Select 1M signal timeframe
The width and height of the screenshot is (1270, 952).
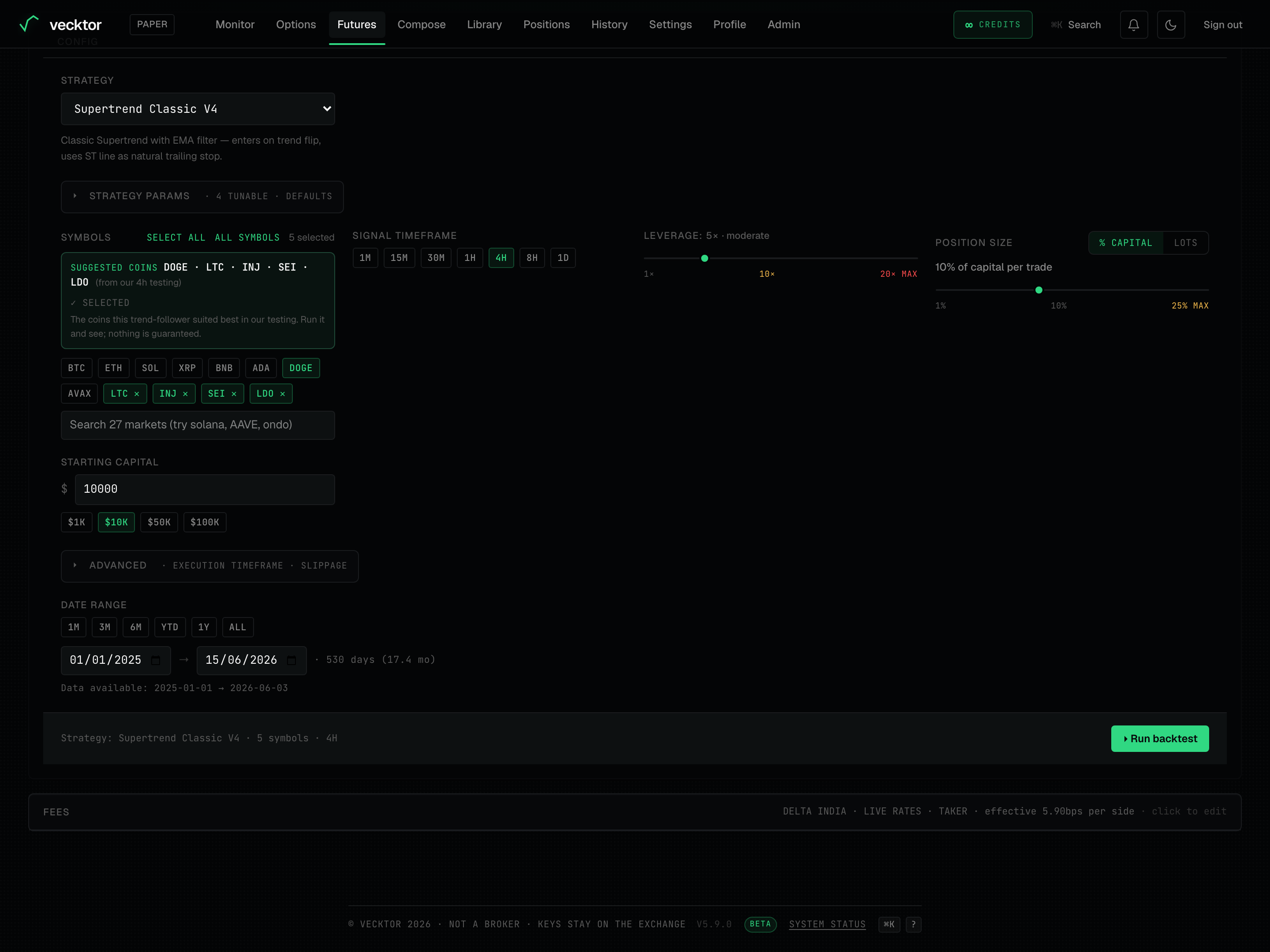point(365,258)
